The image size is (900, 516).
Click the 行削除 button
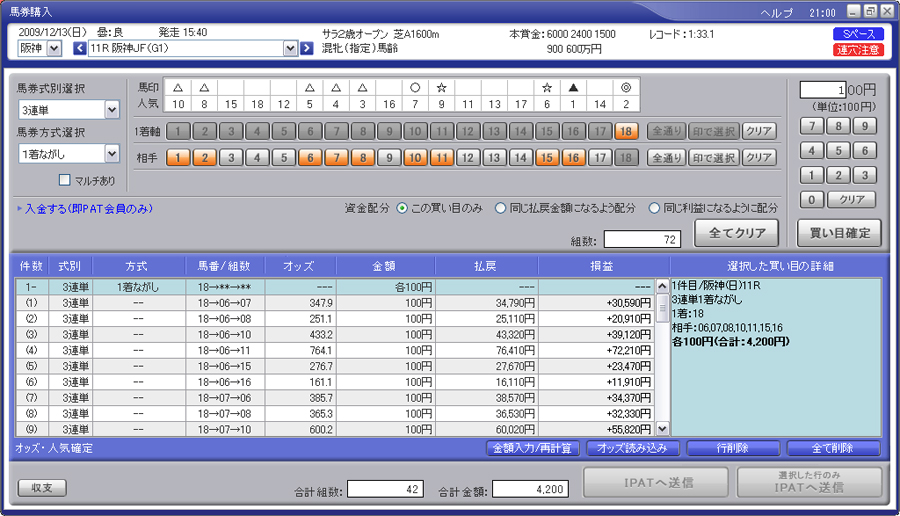[x=733, y=448]
